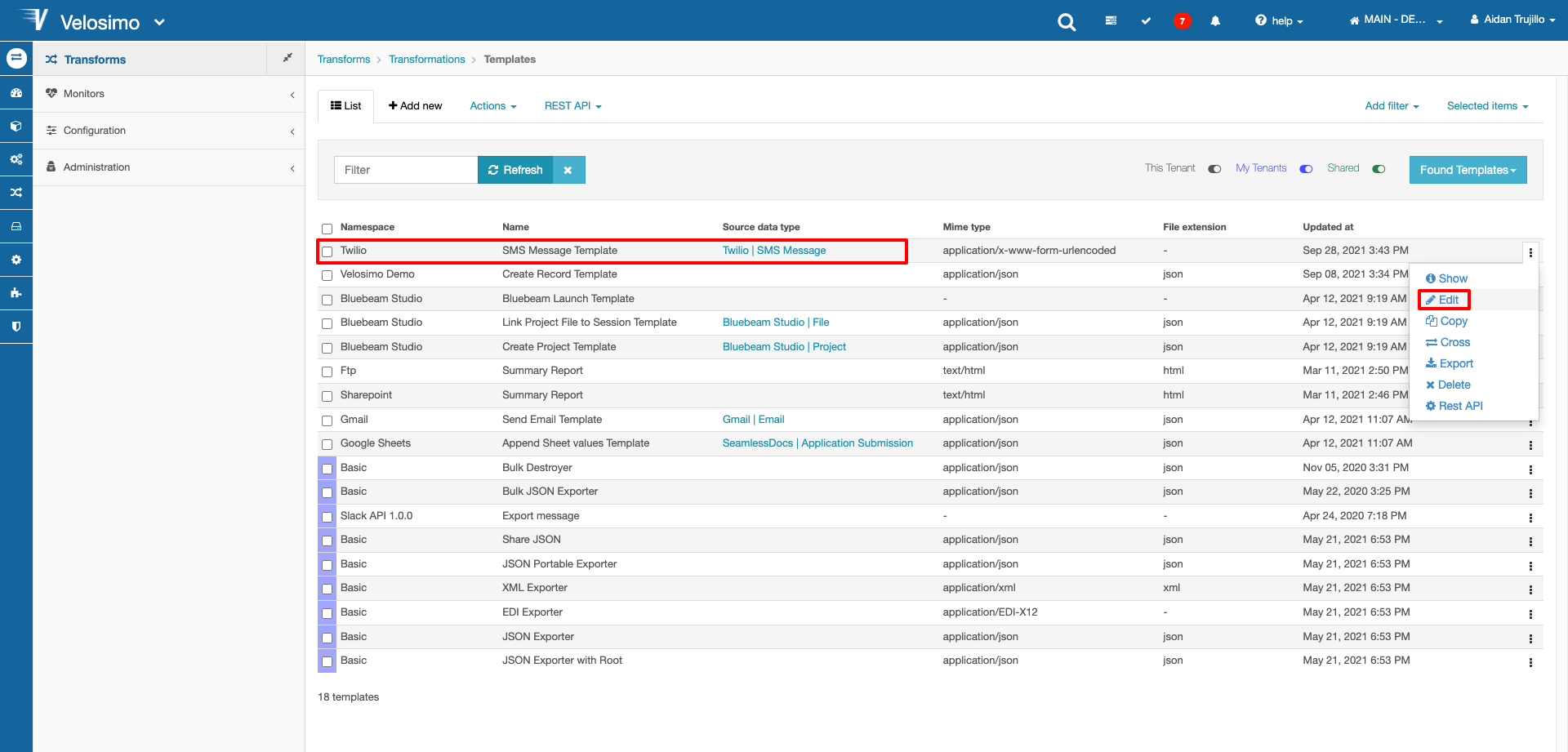Open the single cog icon in left sidebar
This screenshot has height=752, width=1568.
(x=16, y=260)
